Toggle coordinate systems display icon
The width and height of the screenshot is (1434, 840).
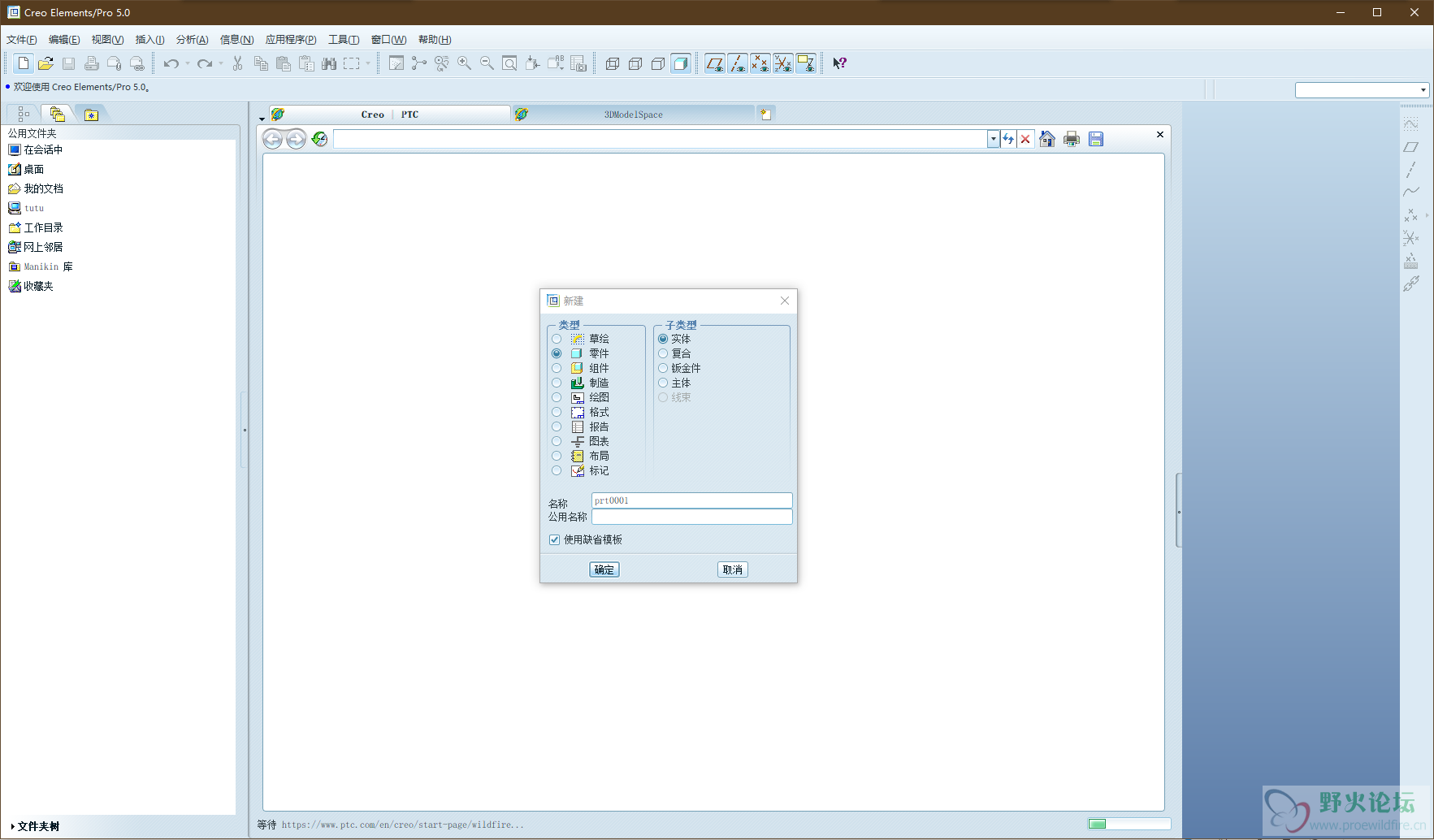pyautogui.click(x=783, y=63)
